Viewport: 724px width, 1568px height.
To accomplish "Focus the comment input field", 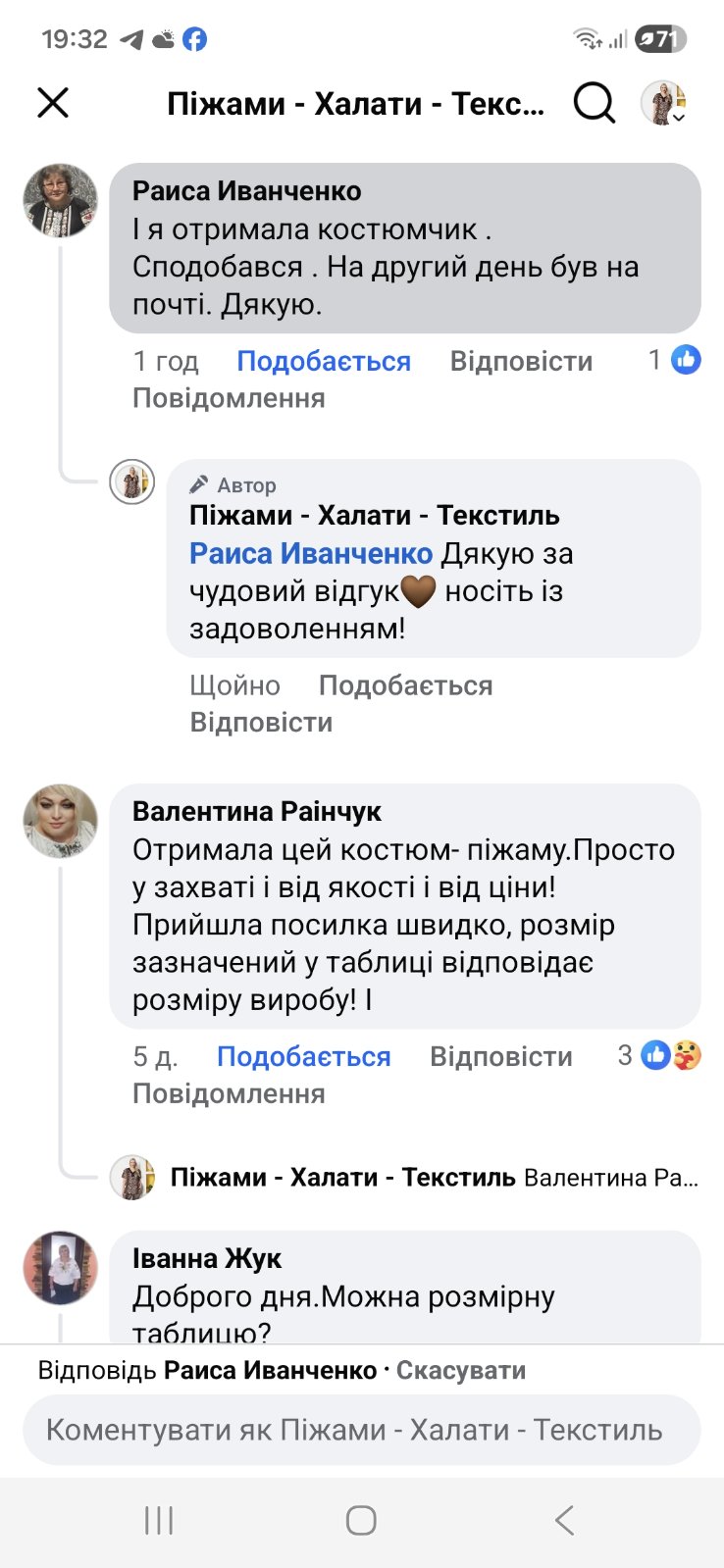I will pos(361,1430).
